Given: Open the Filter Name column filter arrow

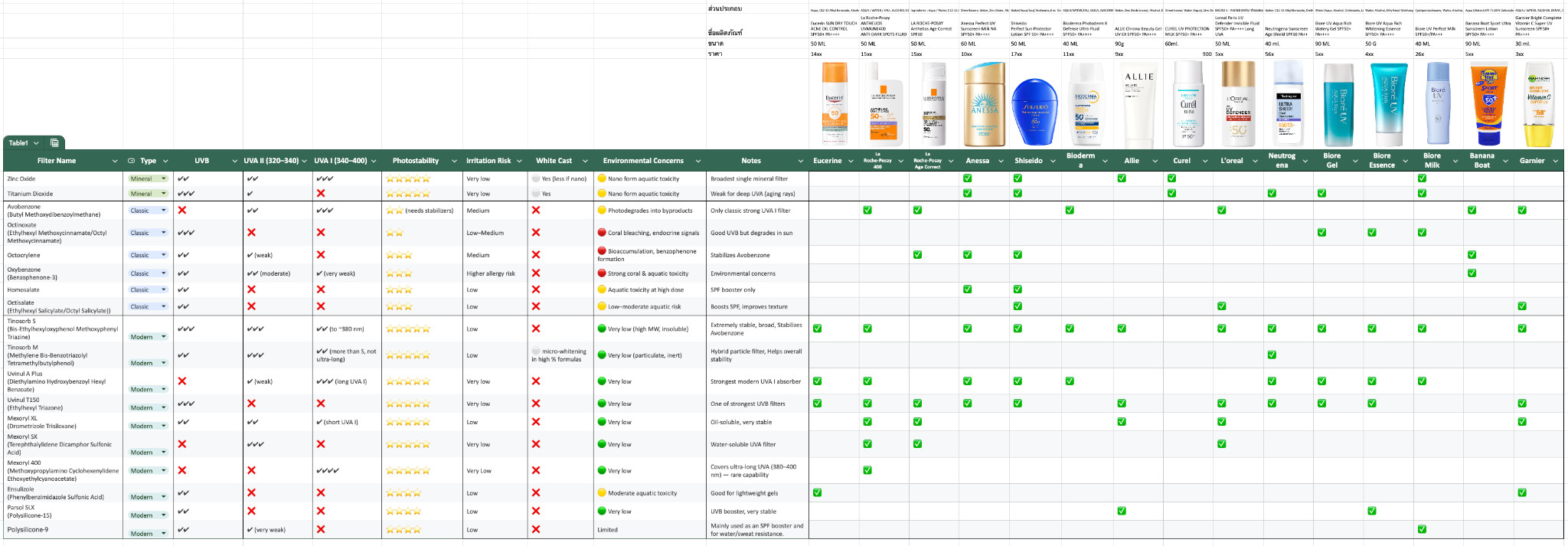Looking at the screenshot, I should point(115,161).
